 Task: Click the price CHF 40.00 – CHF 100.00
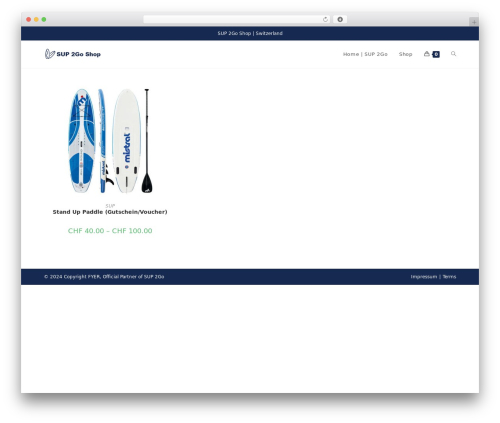(x=110, y=231)
